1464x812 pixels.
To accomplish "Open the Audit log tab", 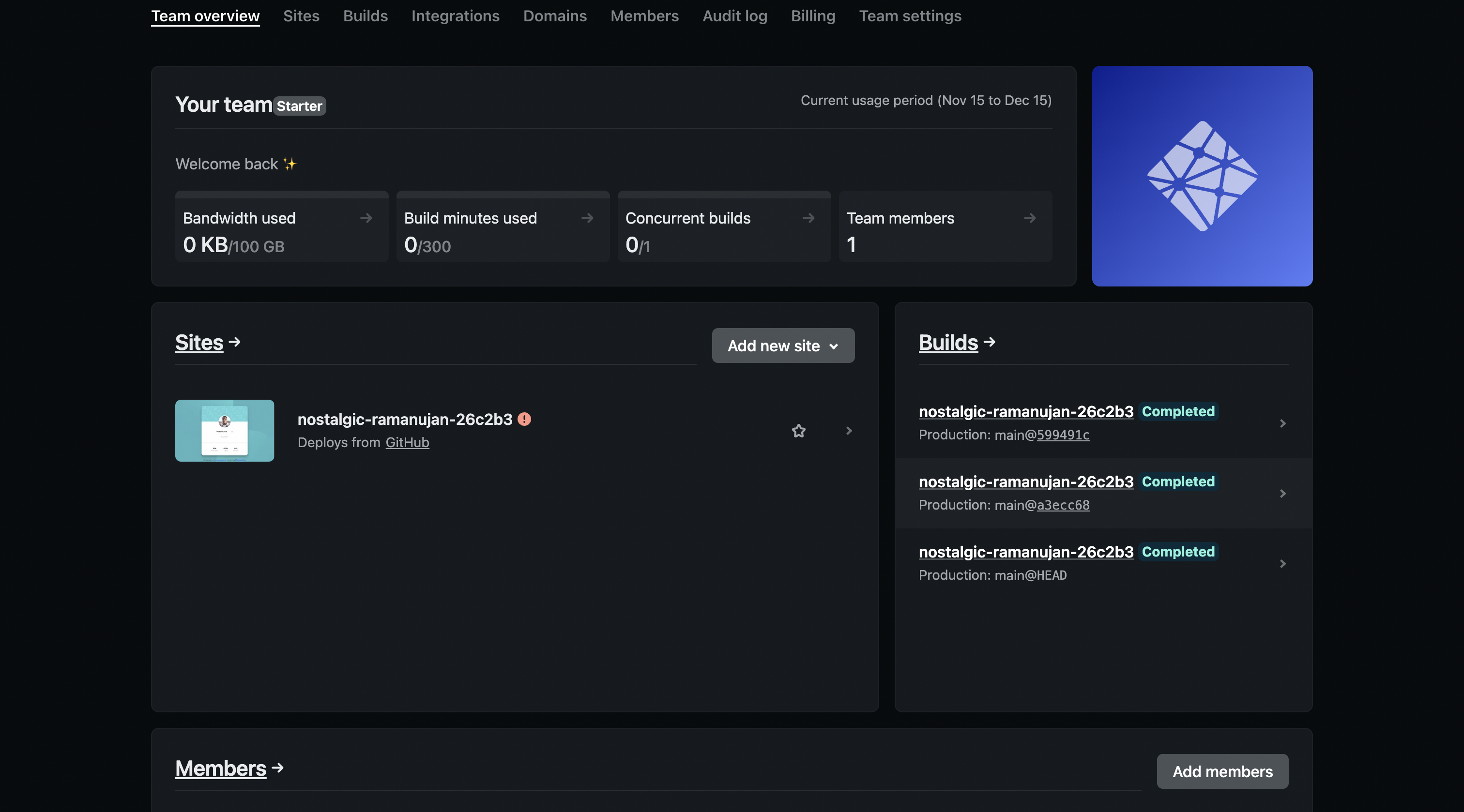I will pos(734,16).
